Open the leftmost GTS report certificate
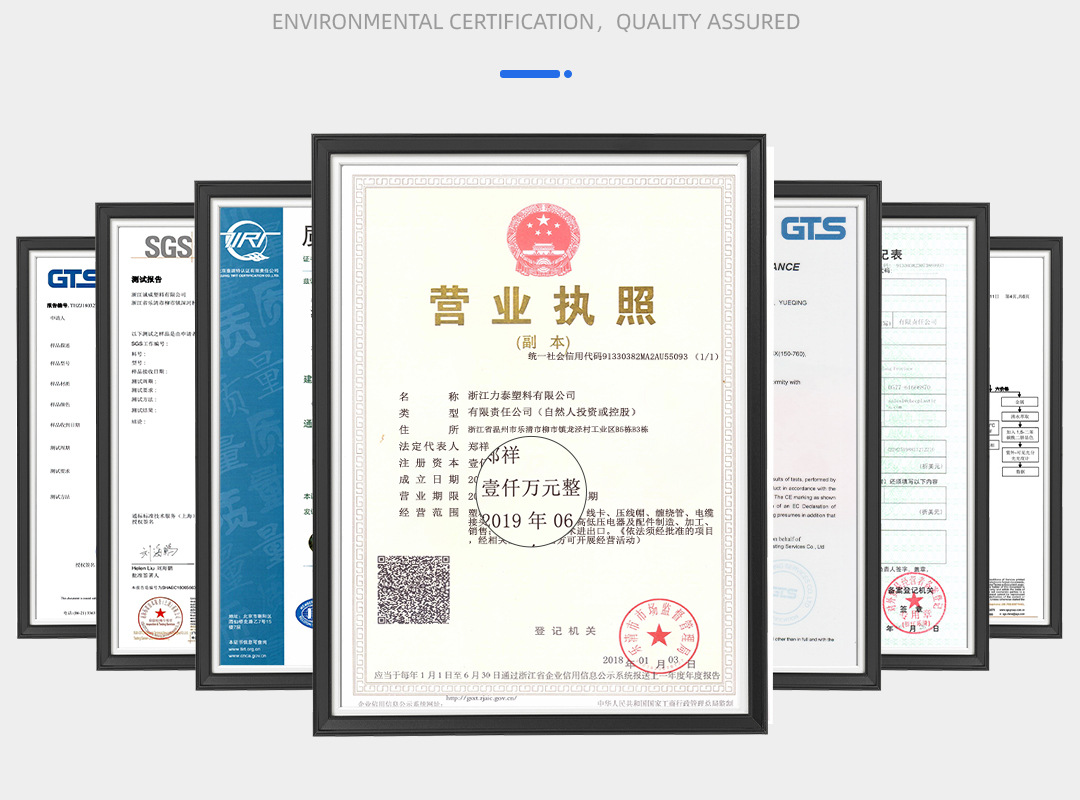Screen dimensions: 1080x800 [x=56, y=438]
